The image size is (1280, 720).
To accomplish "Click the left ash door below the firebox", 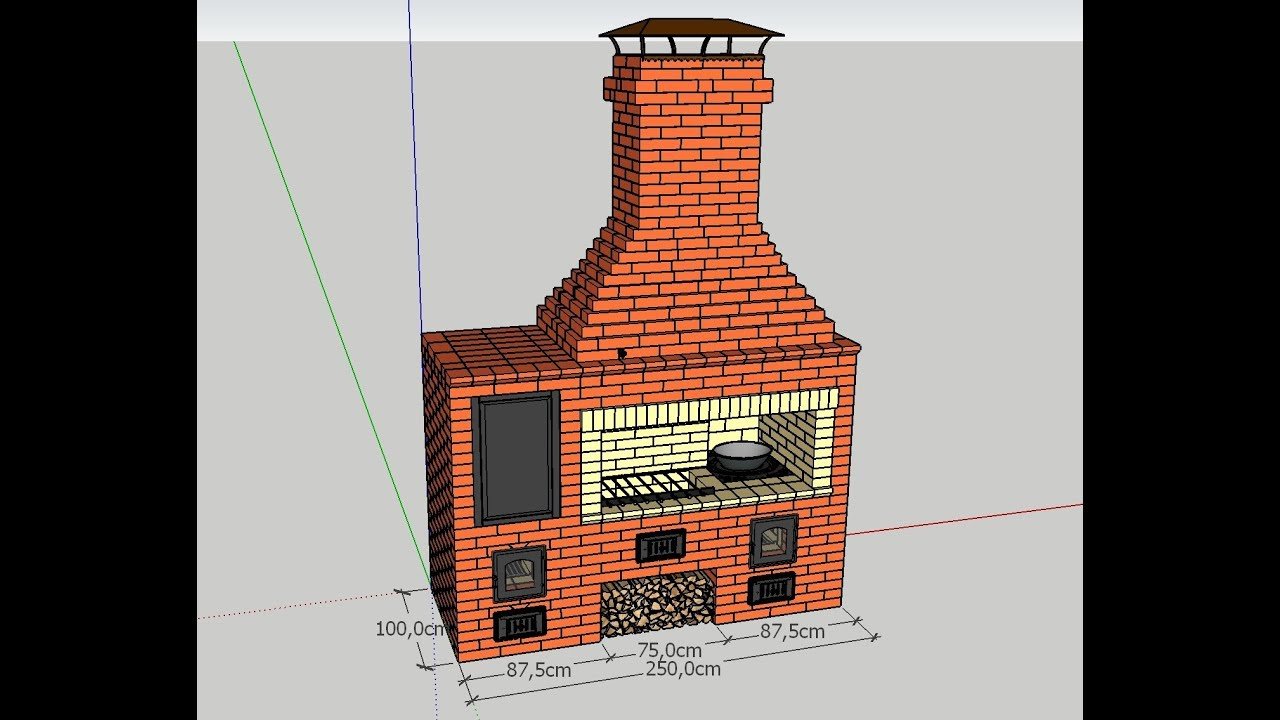I will [x=519, y=625].
